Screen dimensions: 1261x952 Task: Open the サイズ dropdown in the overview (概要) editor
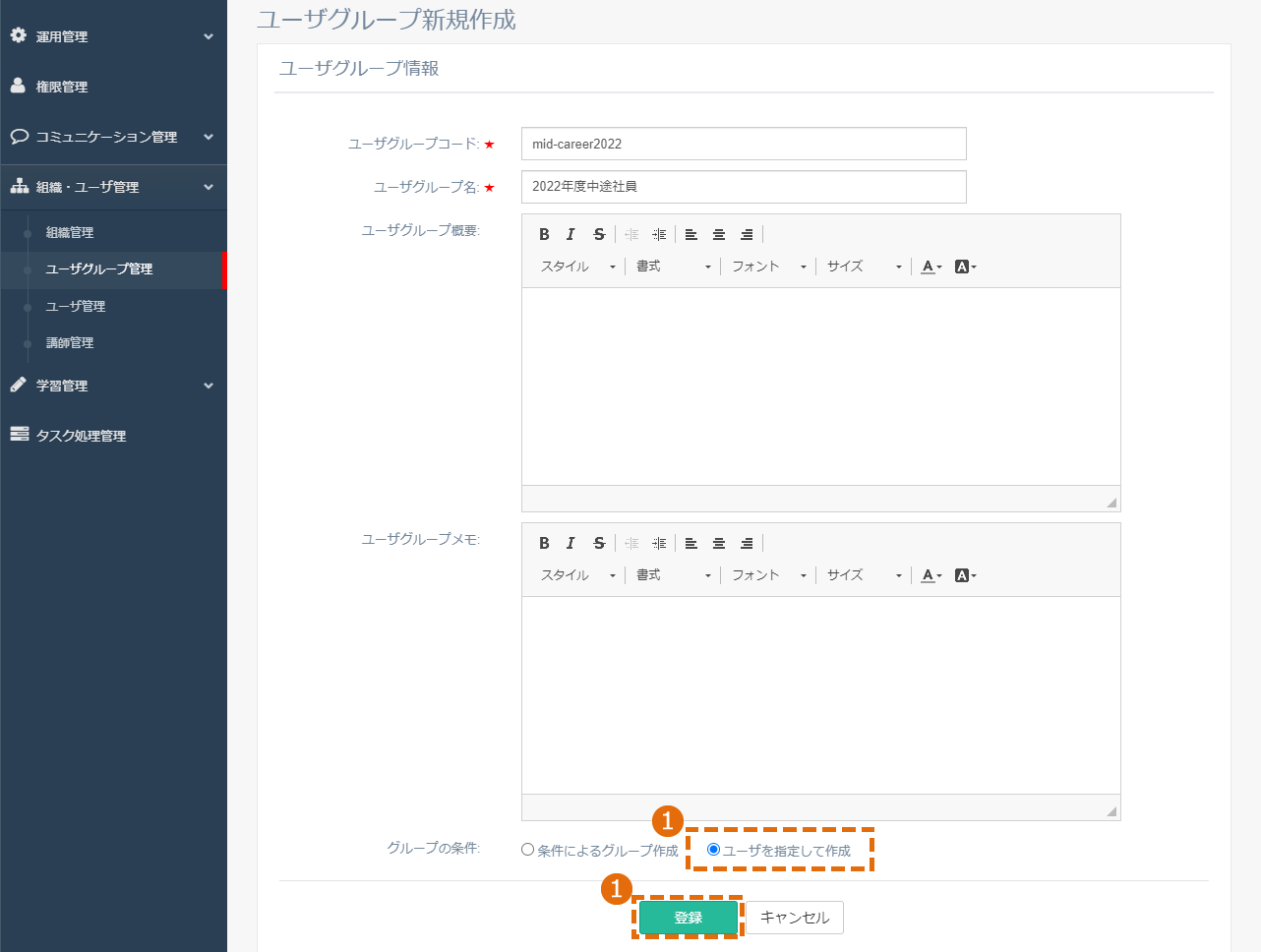coord(864,267)
